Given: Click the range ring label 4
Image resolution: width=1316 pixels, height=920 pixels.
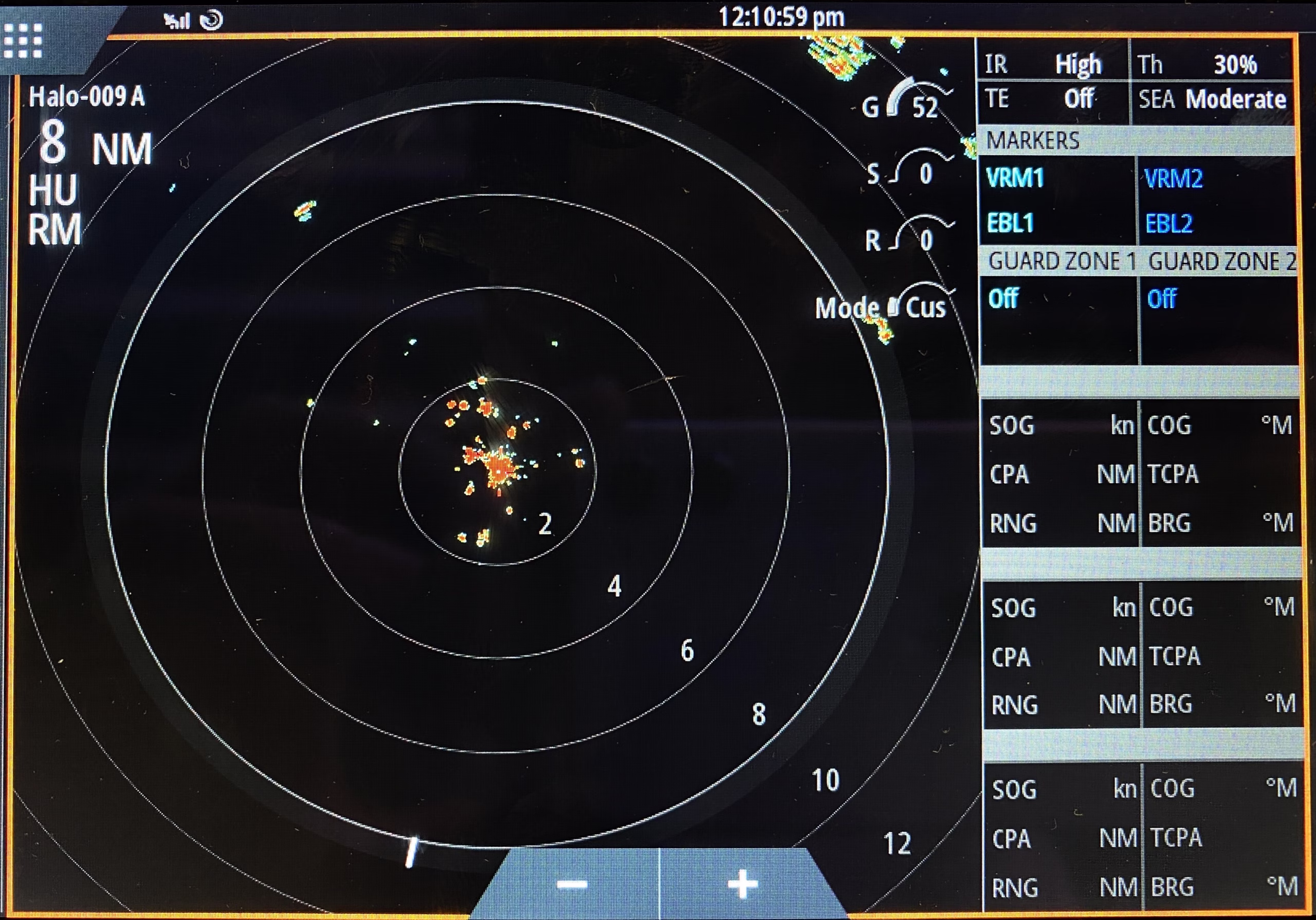Looking at the screenshot, I should pos(614,586).
